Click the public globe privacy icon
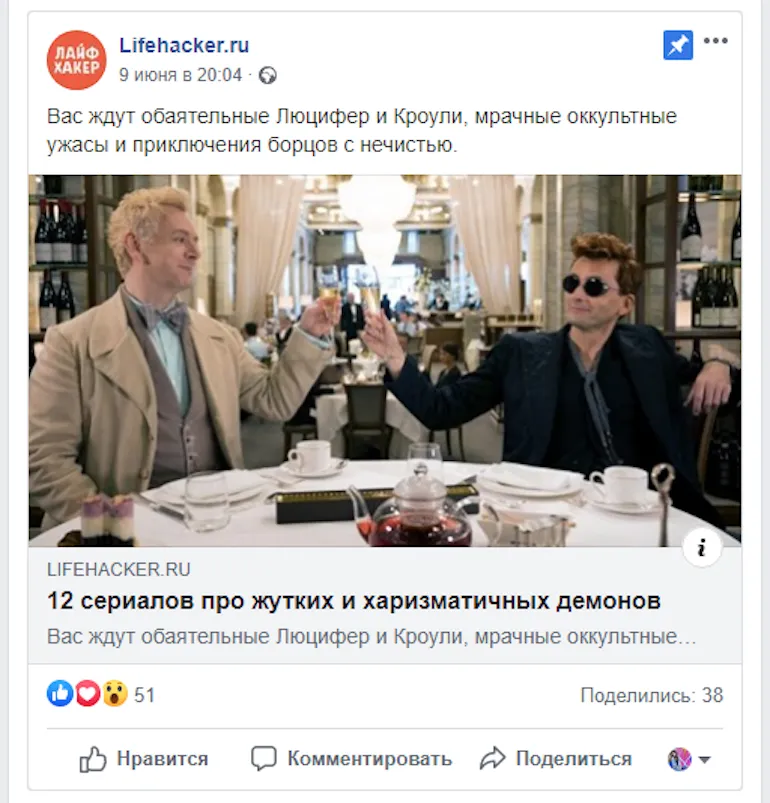 pyautogui.click(x=268, y=76)
